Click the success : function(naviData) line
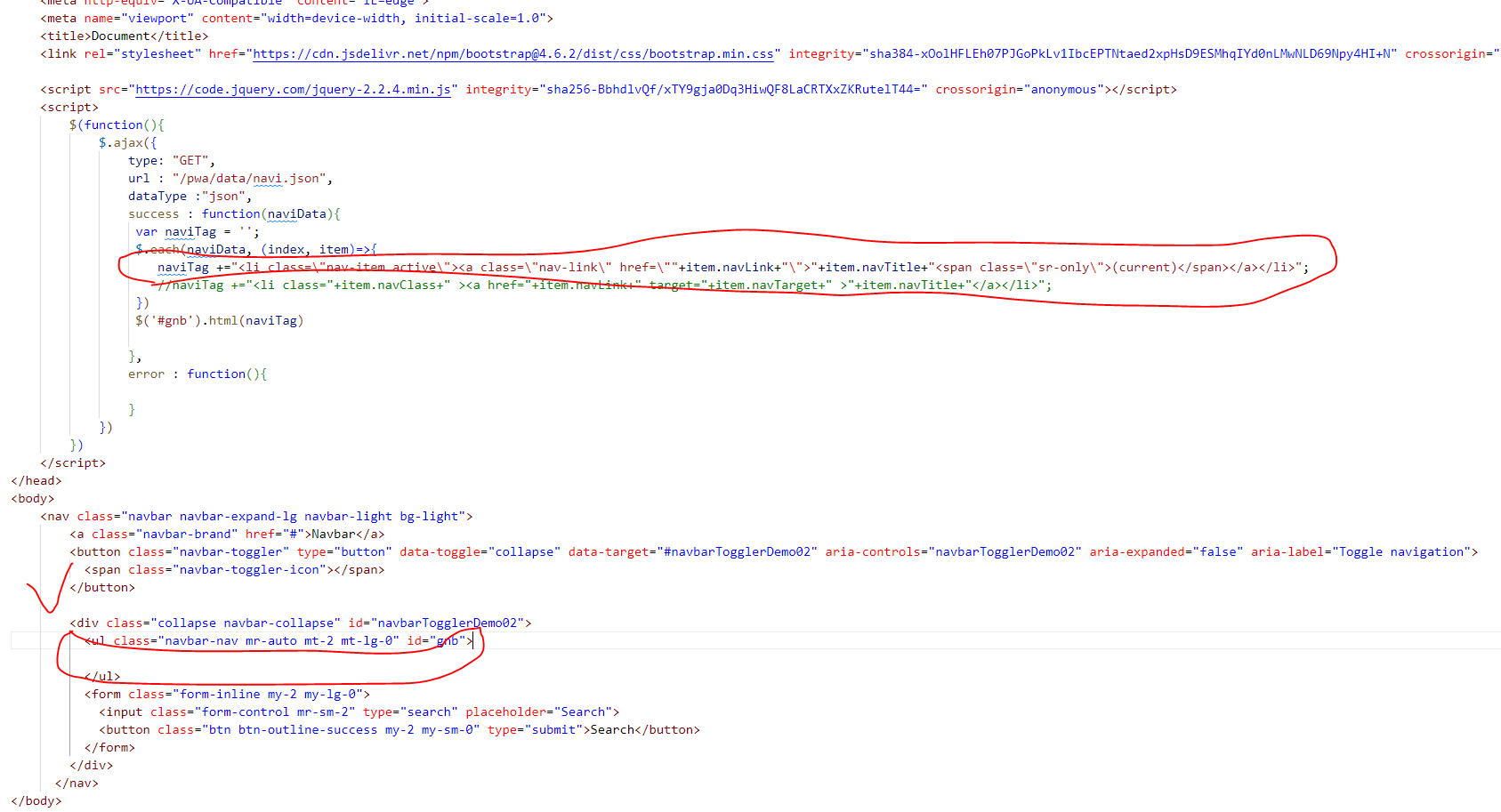1501x812 pixels. pyautogui.click(x=234, y=214)
